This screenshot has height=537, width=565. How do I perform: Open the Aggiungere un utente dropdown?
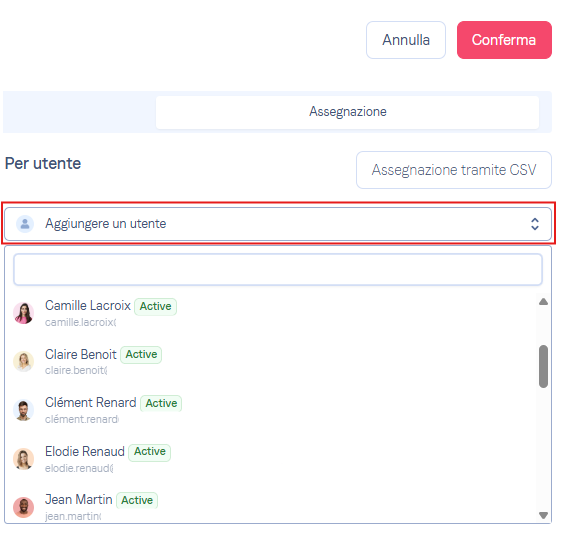click(278, 224)
